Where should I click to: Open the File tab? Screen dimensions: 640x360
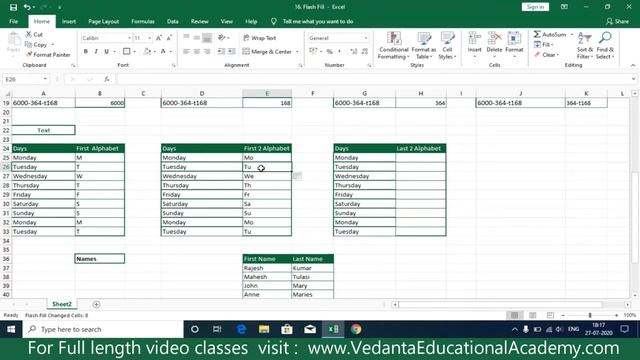coord(13,21)
